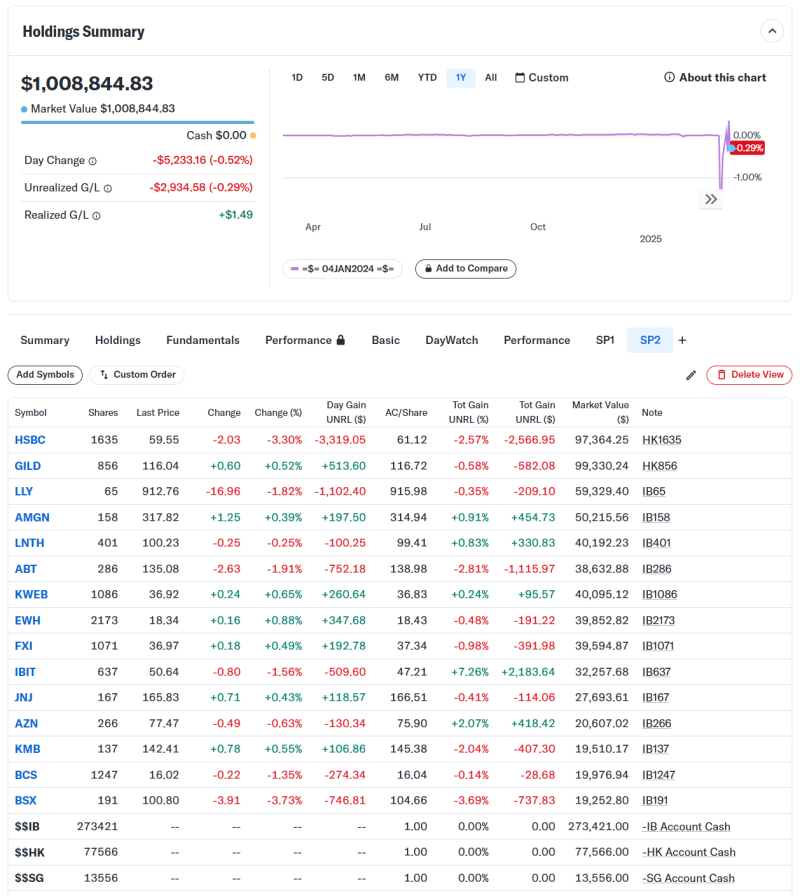Click the Add to Compare button

tap(465, 269)
